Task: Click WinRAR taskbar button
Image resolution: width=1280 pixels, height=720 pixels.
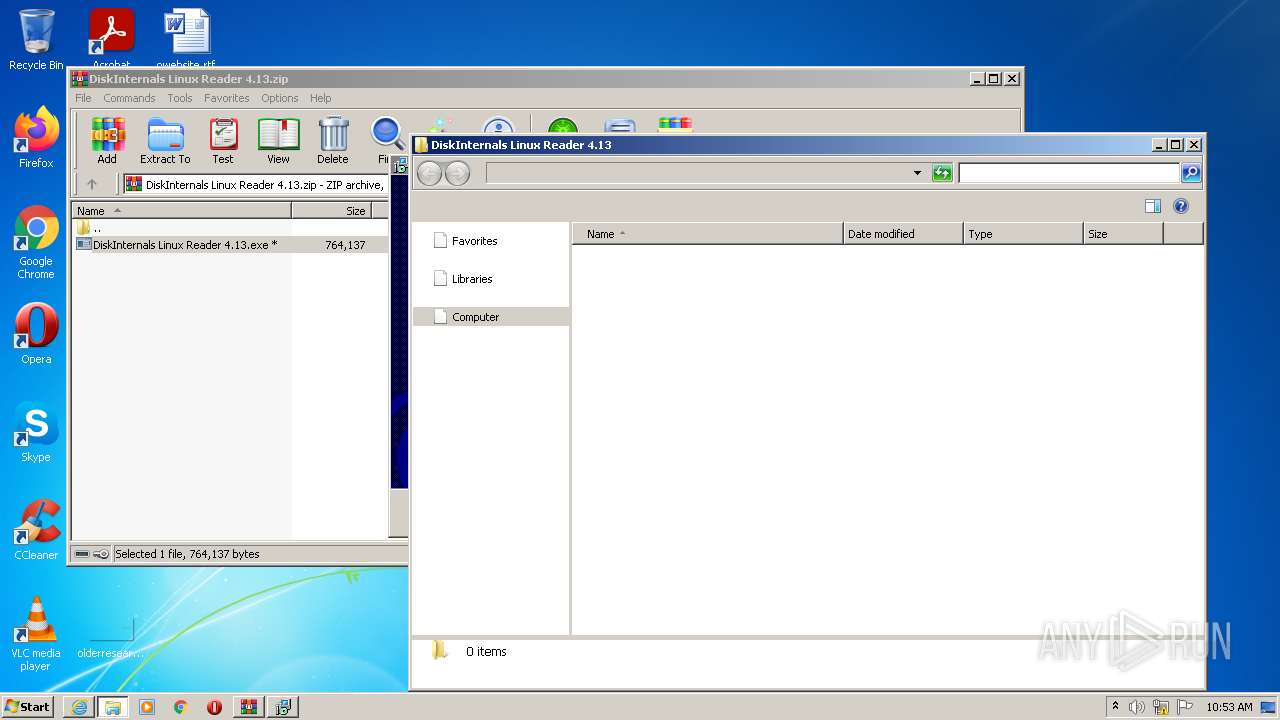Action: point(249,706)
